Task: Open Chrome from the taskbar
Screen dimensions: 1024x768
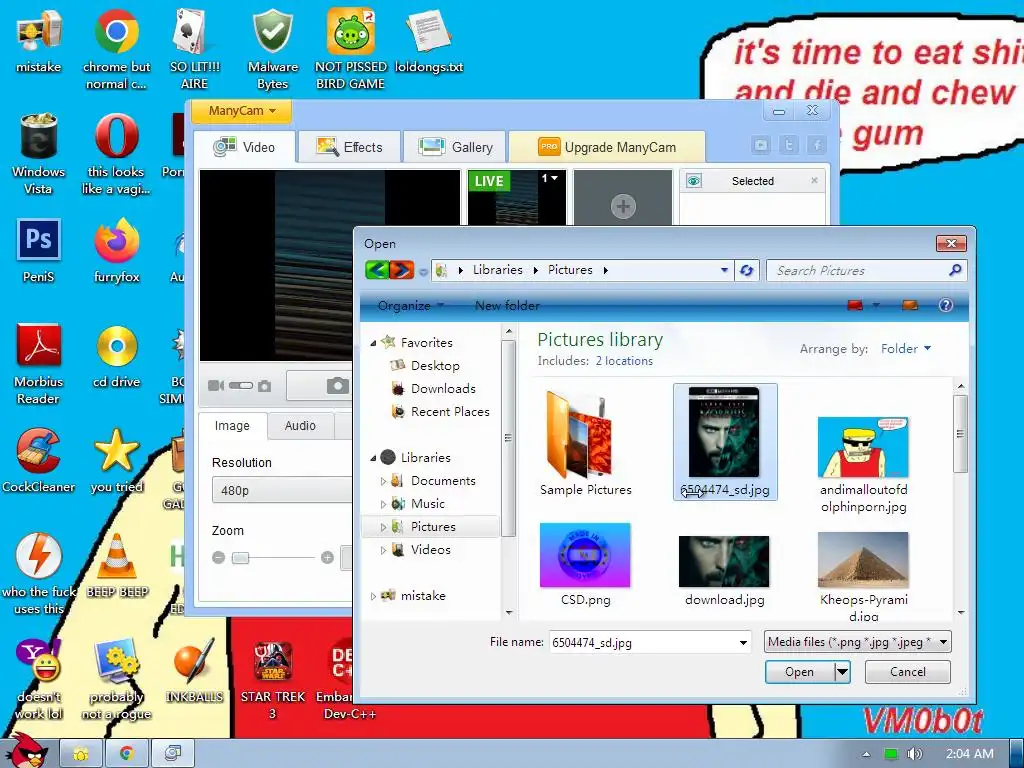Action: [x=127, y=754]
